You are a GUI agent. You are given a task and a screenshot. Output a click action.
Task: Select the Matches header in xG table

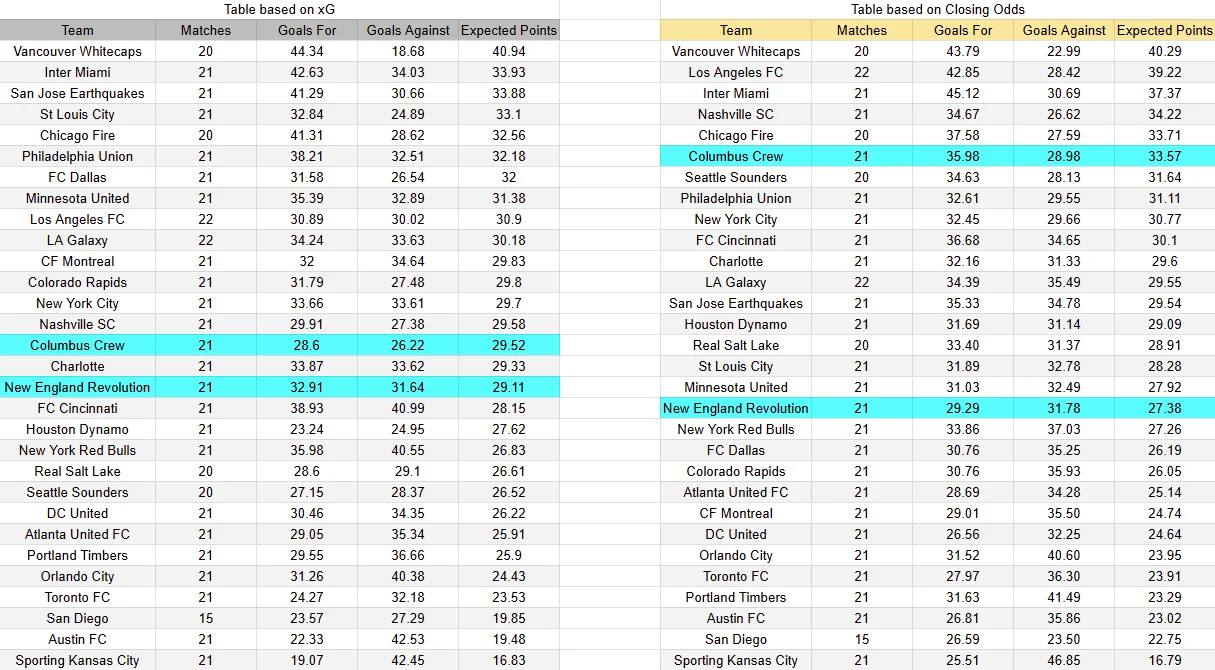(x=206, y=30)
